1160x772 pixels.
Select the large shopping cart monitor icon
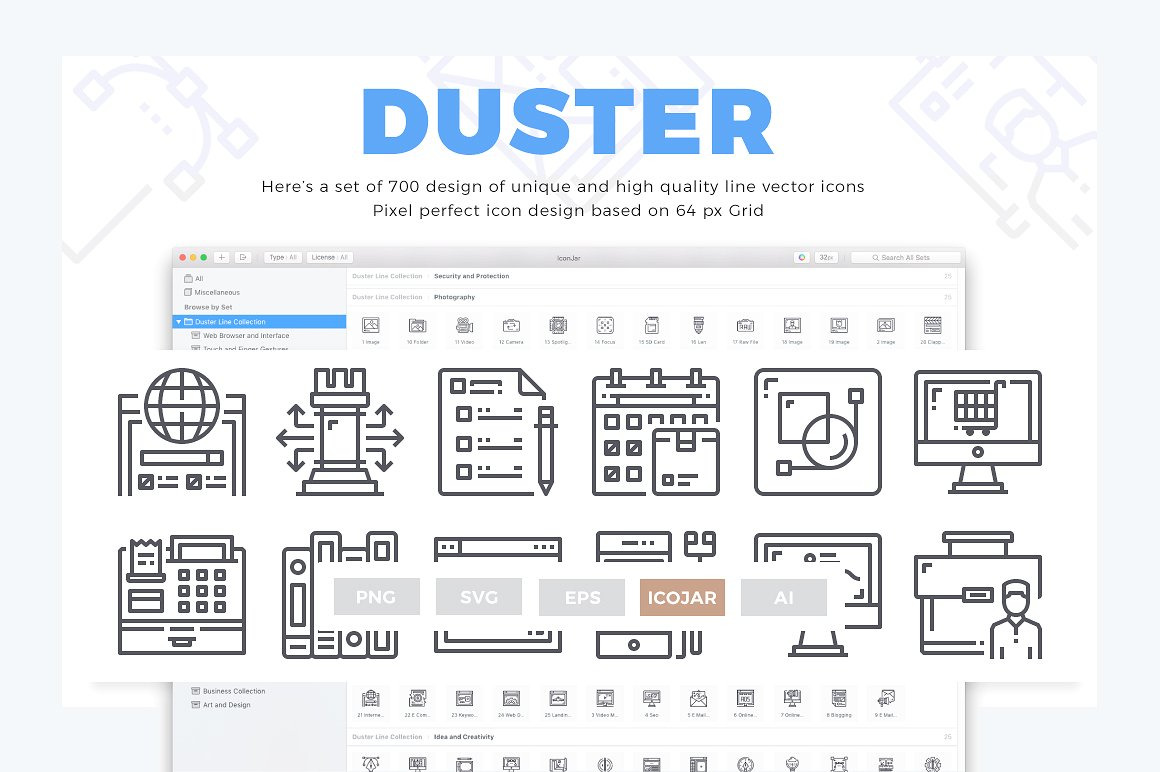977,432
